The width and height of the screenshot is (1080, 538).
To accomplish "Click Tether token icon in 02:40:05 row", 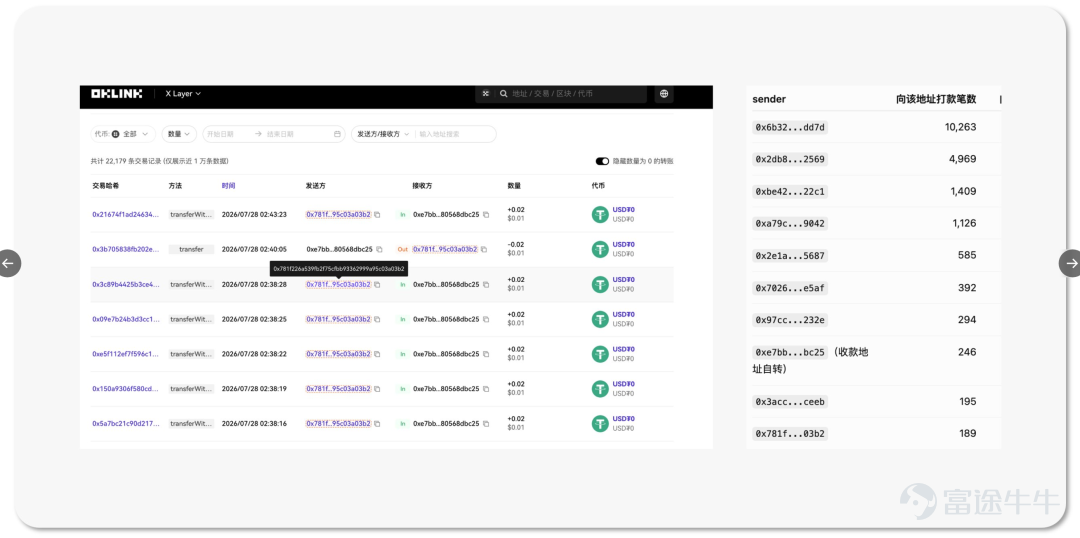I will pyautogui.click(x=600, y=249).
